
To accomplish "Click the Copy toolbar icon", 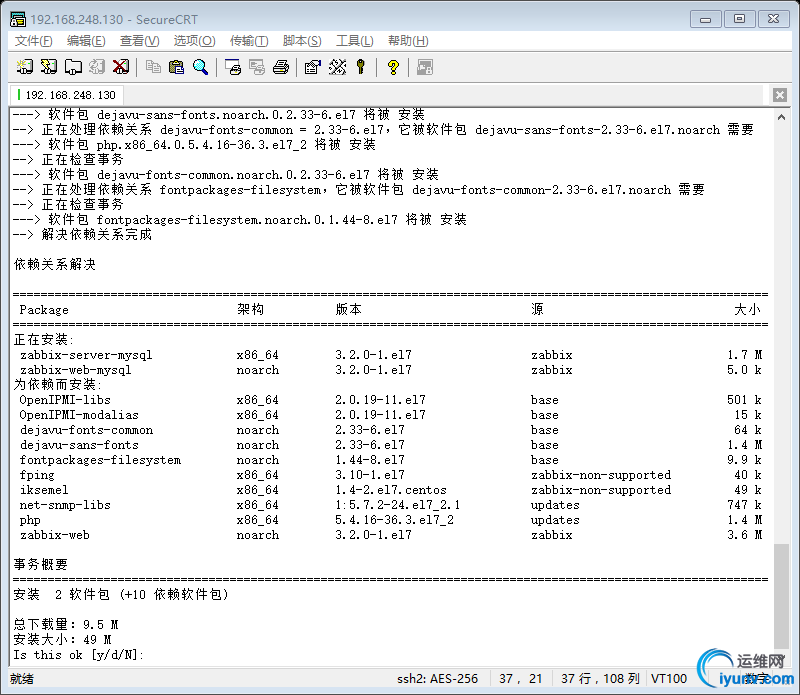I will click(153, 67).
